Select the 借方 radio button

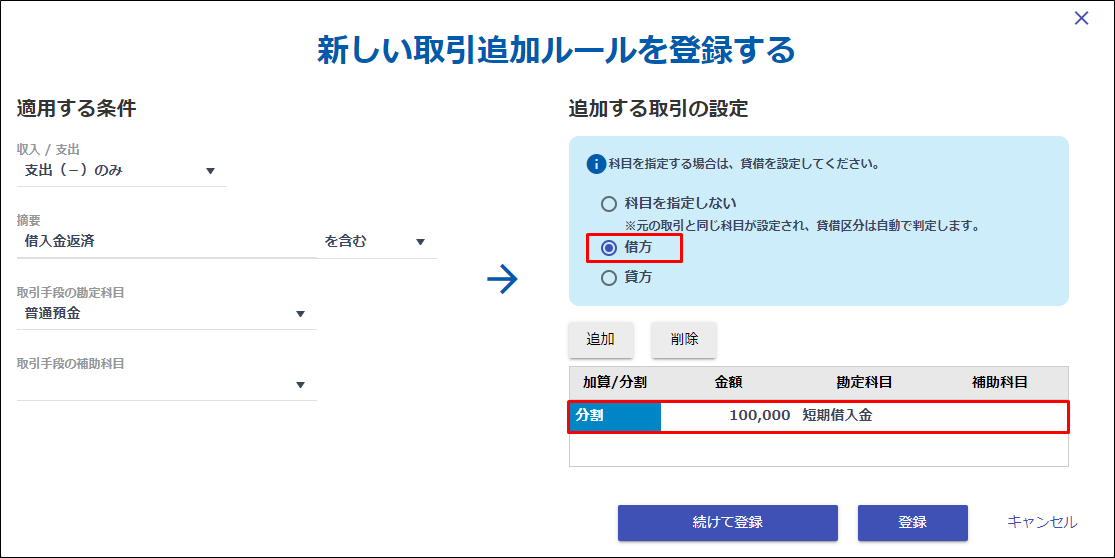click(x=609, y=248)
